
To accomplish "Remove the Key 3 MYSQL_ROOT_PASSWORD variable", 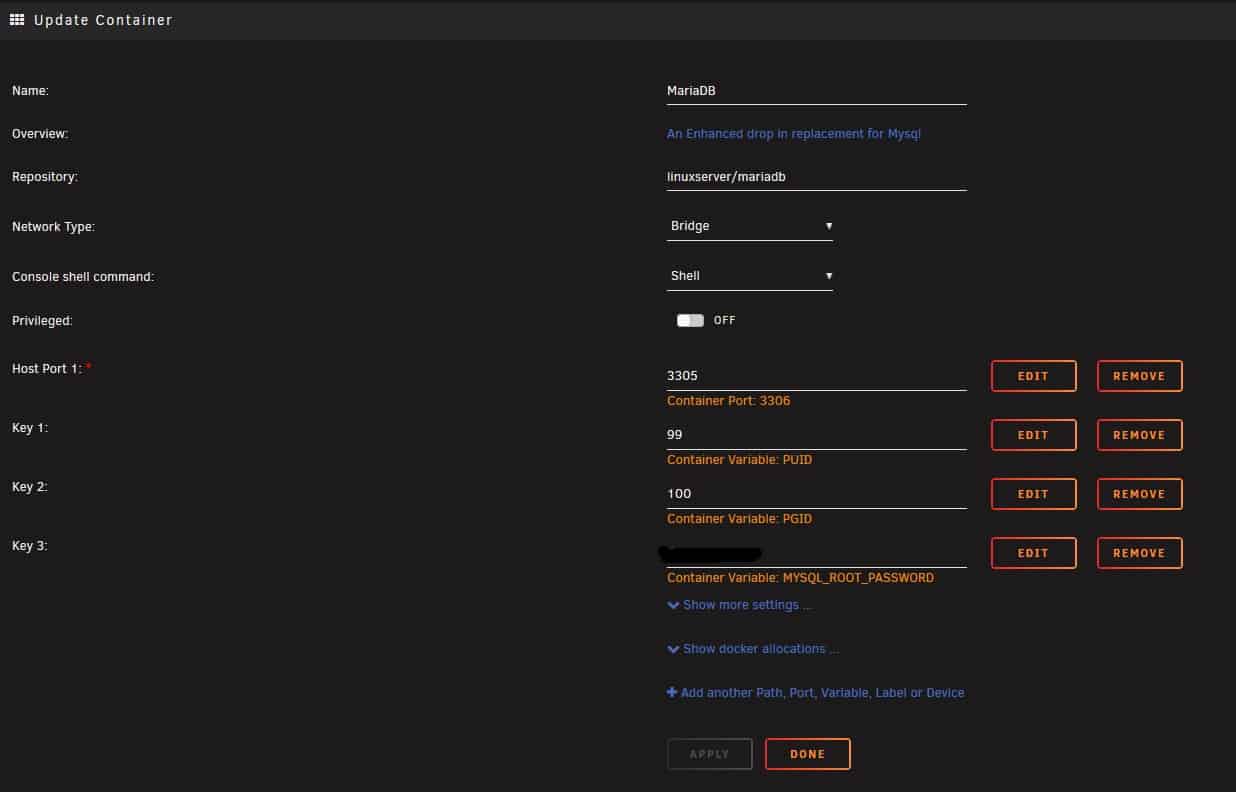I will (1140, 553).
